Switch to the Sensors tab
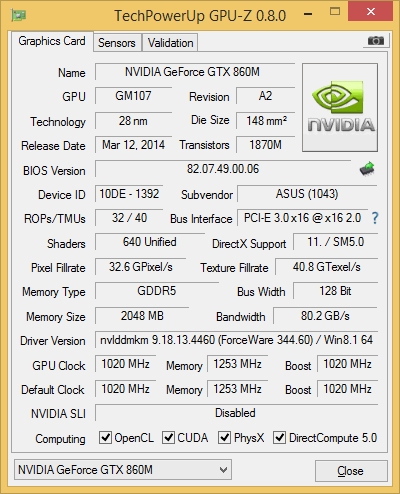Image resolution: width=400 pixels, height=494 pixels. [117, 42]
